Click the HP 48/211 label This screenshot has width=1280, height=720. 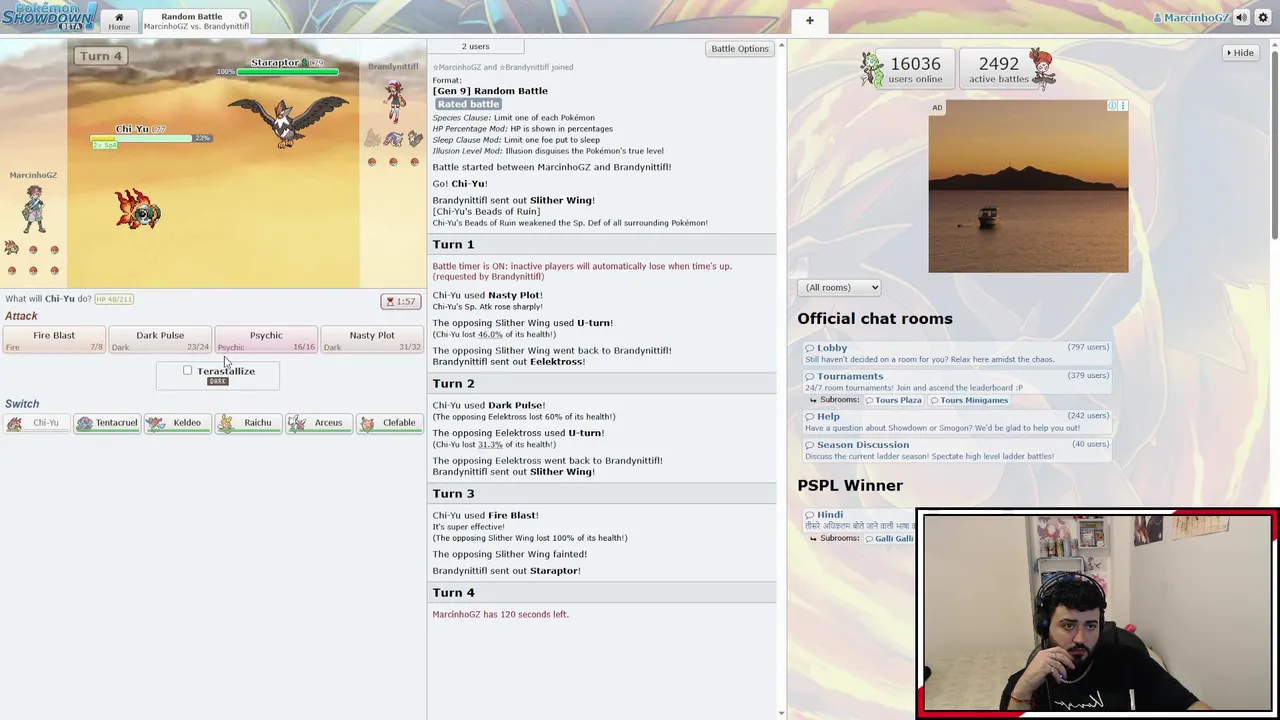[114, 299]
